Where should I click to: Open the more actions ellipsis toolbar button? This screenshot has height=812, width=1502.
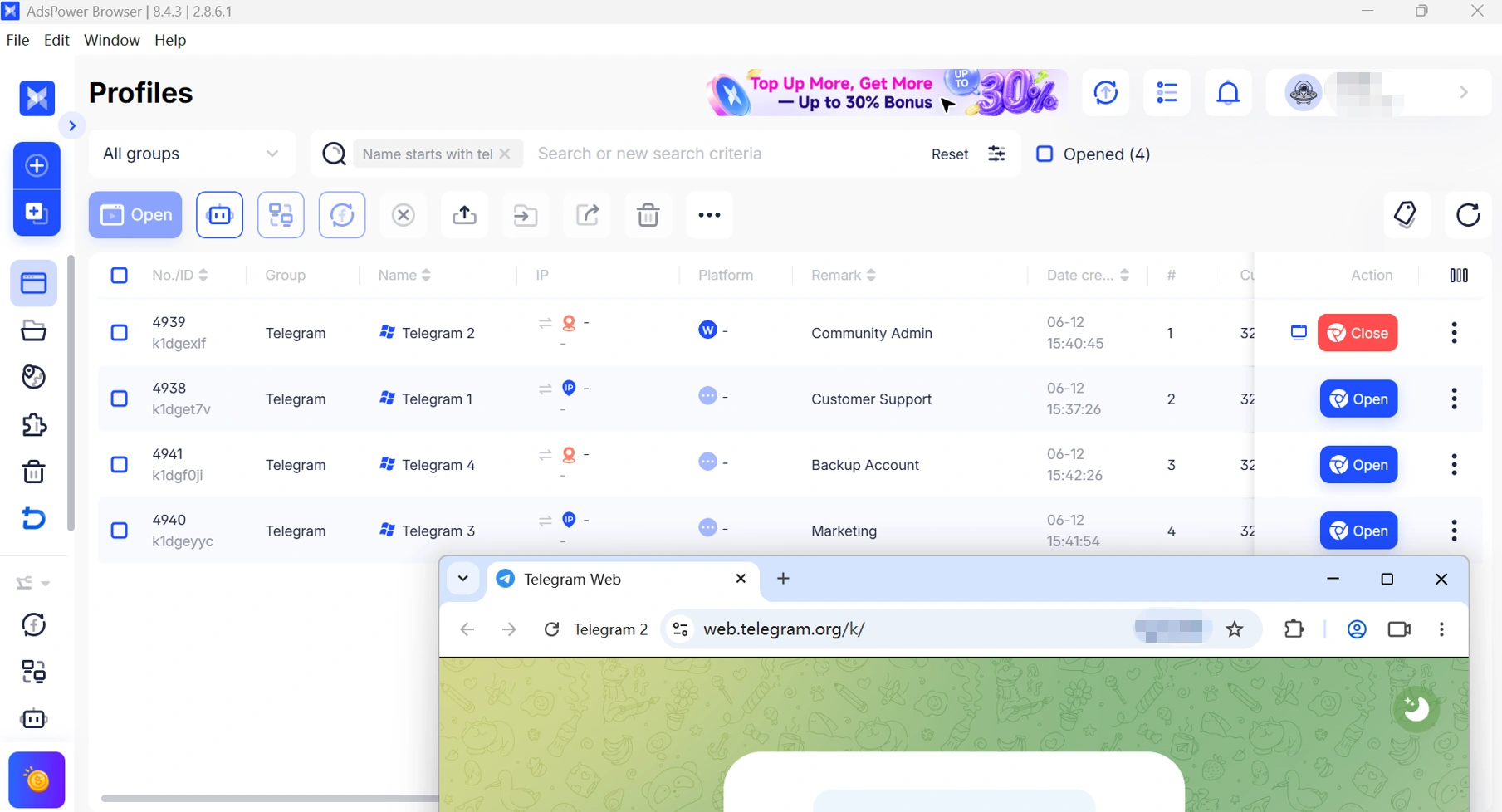[x=709, y=215]
